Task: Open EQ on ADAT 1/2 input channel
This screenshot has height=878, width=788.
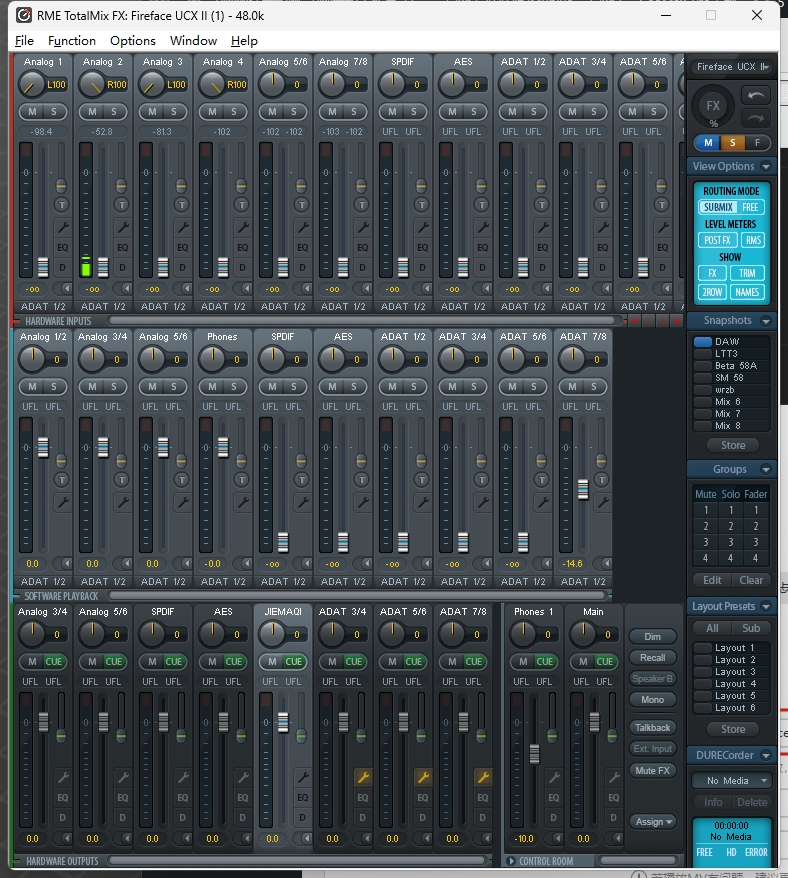Action: pyautogui.click(x=543, y=247)
